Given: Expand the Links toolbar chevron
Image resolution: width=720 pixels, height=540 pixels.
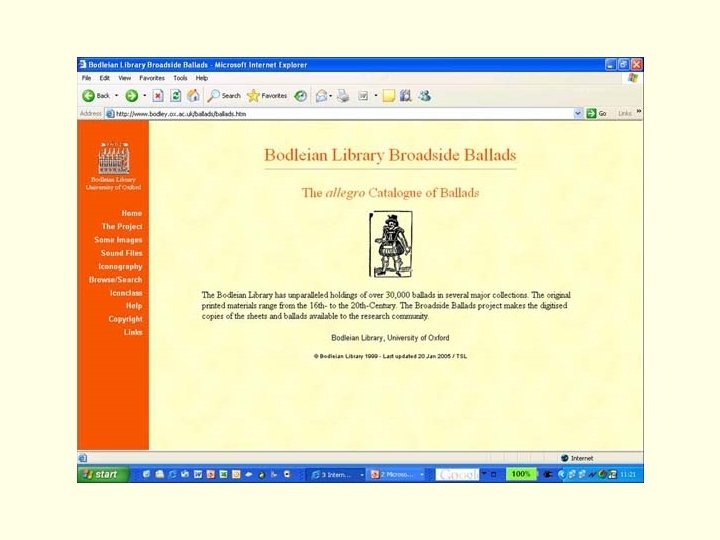Looking at the screenshot, I should point(639,112).
